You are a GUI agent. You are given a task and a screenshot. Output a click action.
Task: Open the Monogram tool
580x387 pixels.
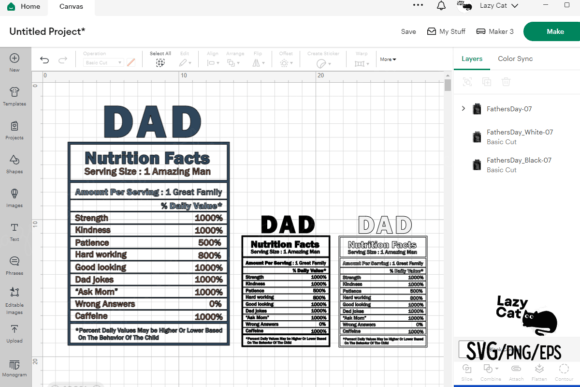(14, 367)
